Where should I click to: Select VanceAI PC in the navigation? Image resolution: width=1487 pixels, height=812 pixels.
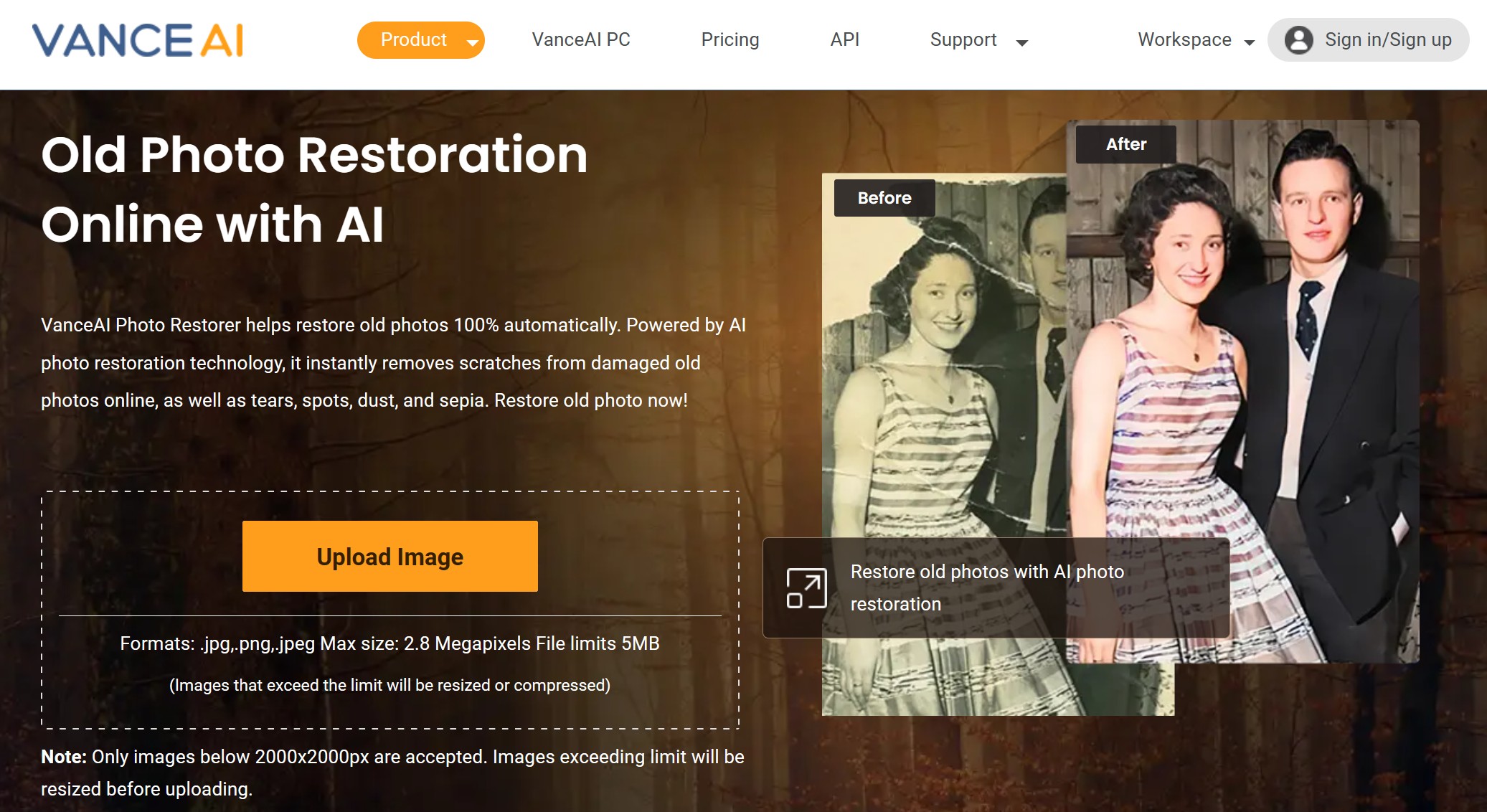tap(580, 40)
